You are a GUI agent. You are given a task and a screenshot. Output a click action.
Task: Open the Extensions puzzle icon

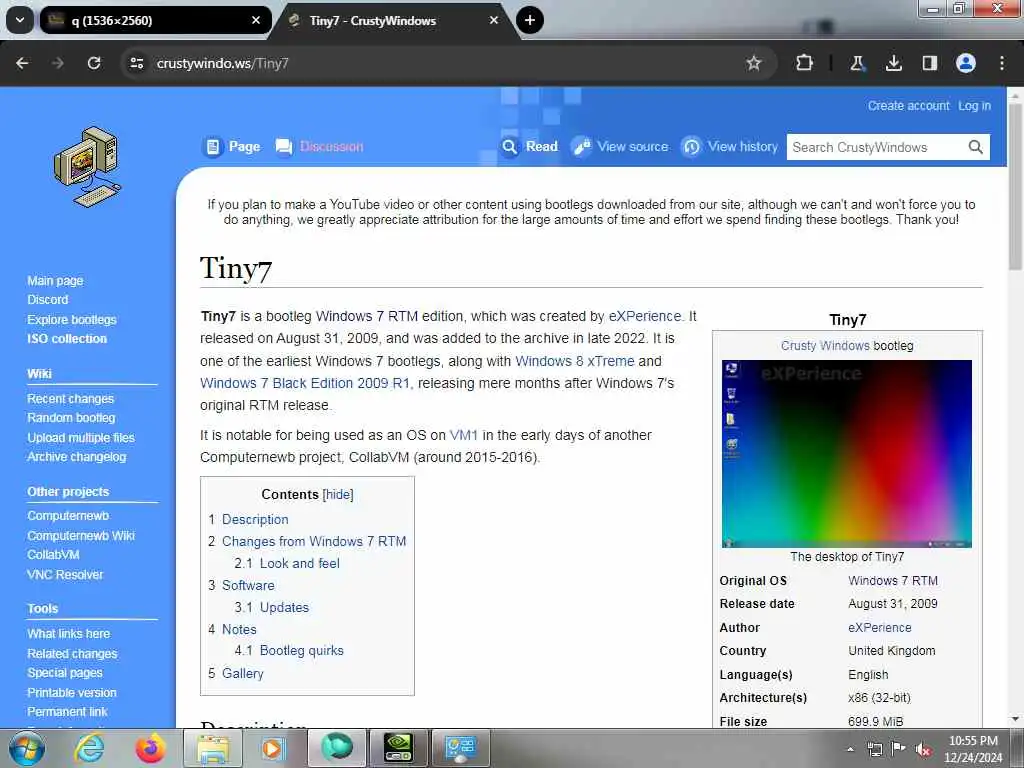tap(805, 63)
